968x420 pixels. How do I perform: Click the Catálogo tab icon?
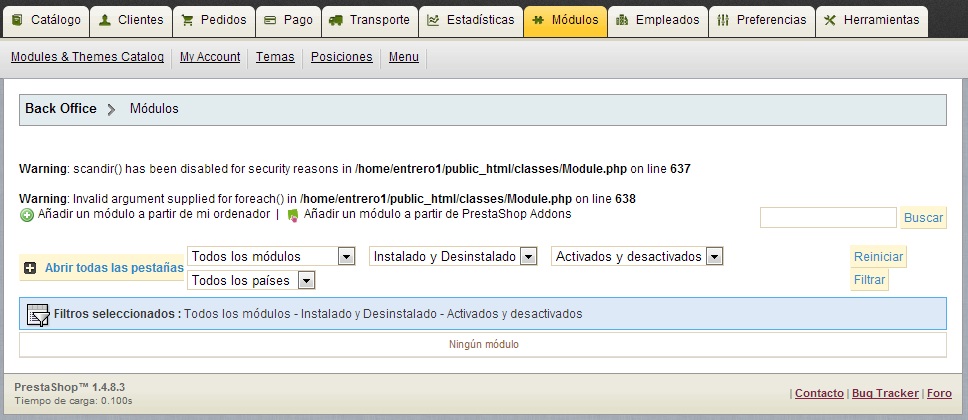19,20
